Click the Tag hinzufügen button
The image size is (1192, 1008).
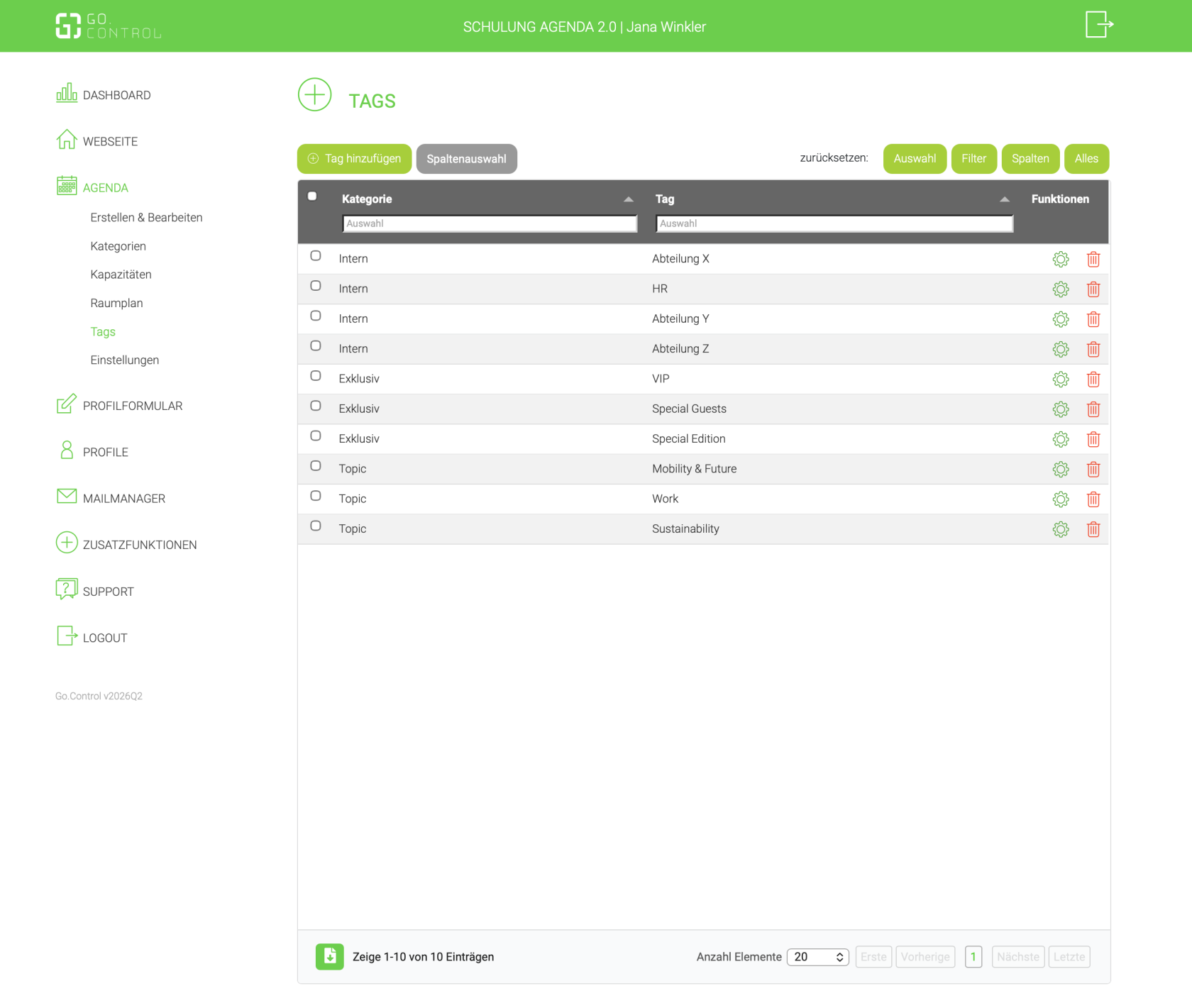354,159
